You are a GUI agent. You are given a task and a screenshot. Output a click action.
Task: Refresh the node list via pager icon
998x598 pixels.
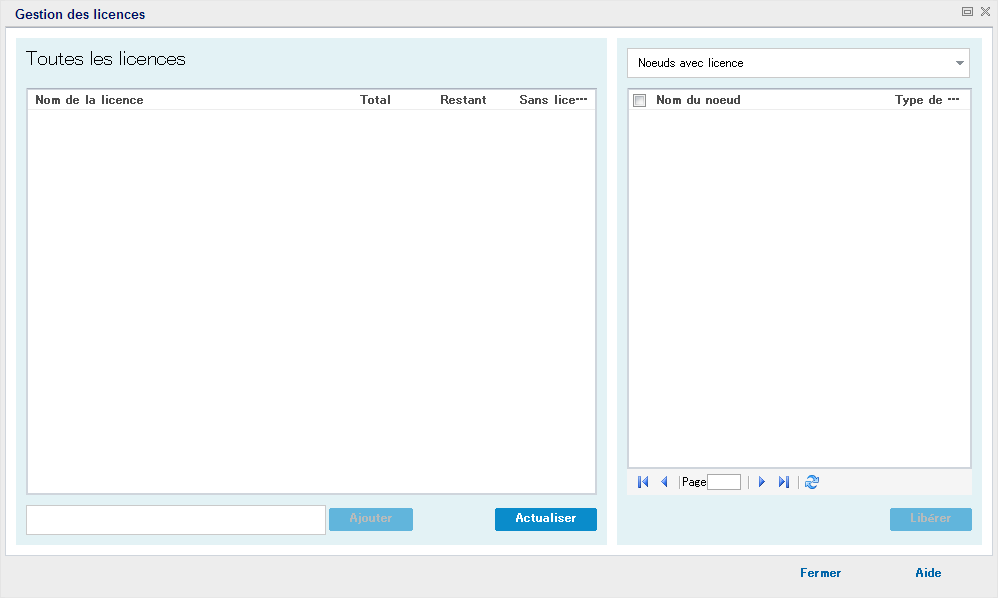click(812, 482)
